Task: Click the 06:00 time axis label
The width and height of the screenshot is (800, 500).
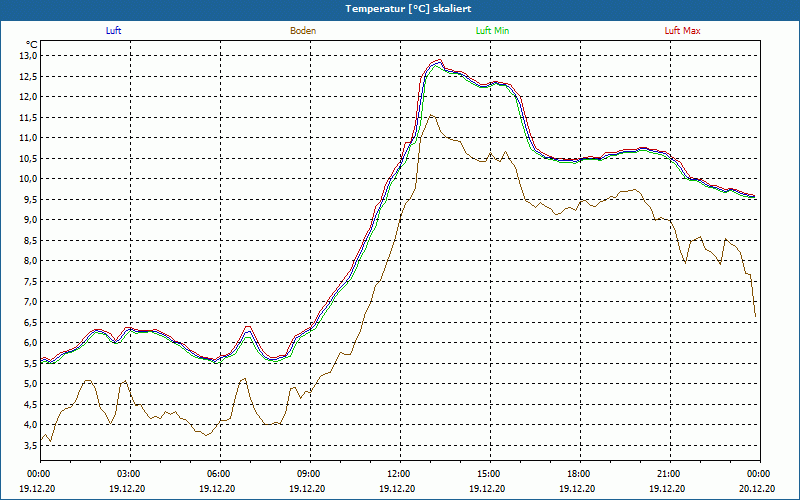Action: pyautogui.click(x=220, y=473)
